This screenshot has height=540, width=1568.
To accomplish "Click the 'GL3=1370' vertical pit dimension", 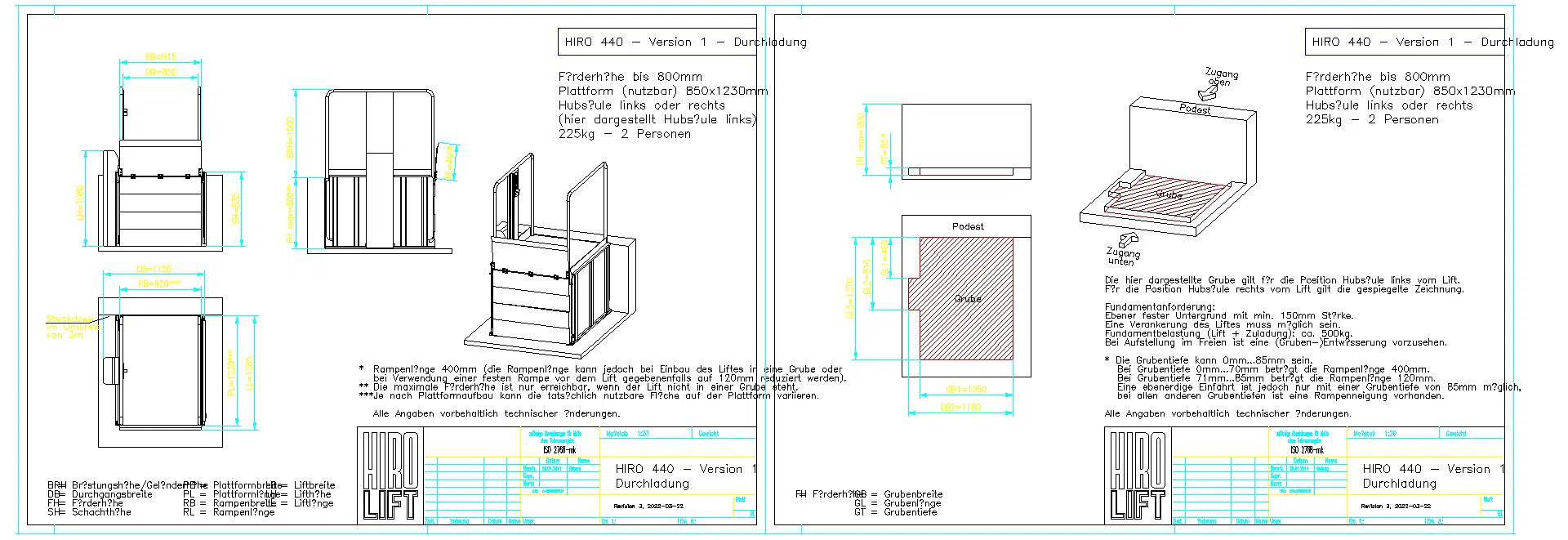I will click(x=850, y=298).
